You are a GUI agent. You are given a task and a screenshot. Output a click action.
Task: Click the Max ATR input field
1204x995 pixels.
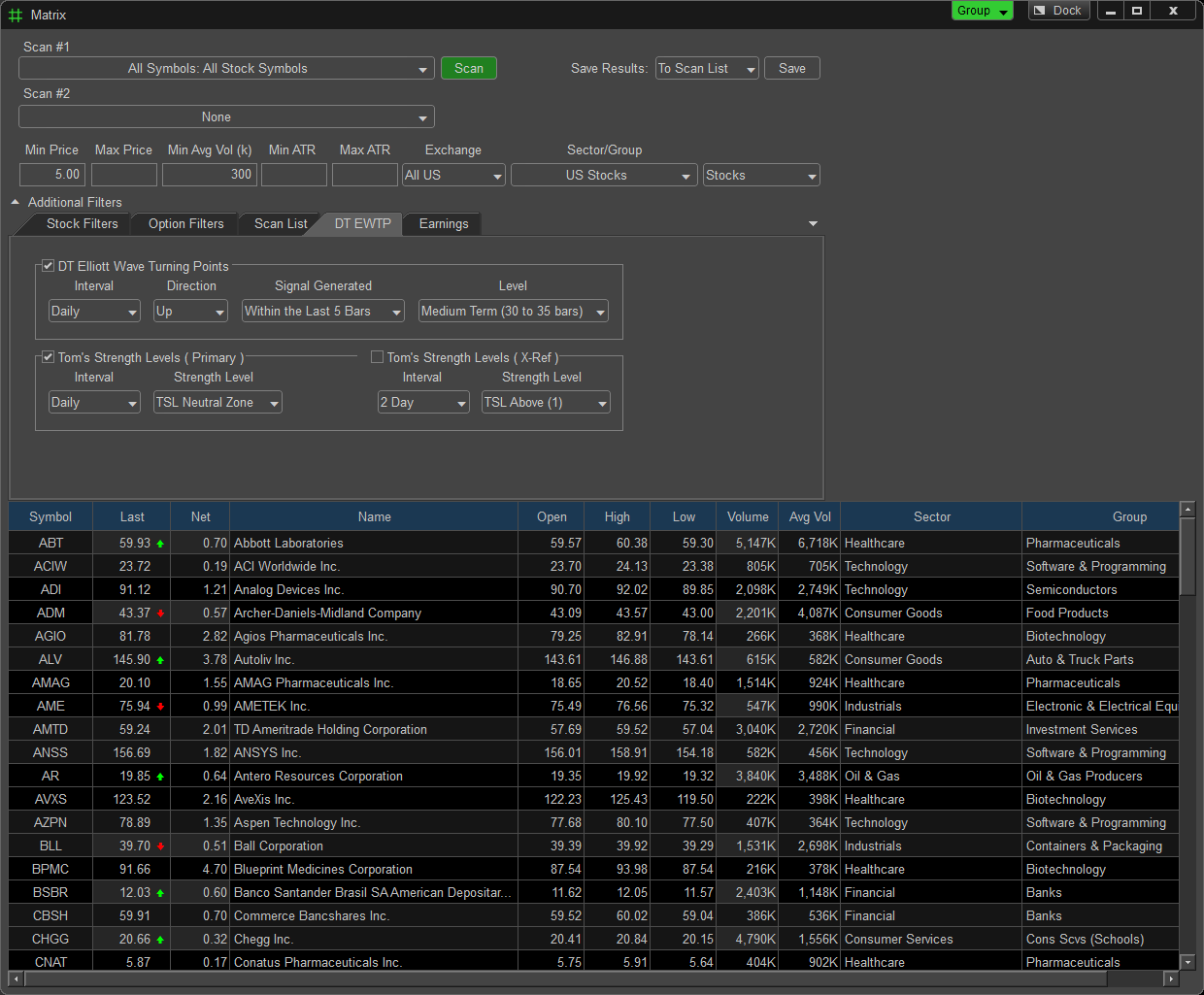365,175
